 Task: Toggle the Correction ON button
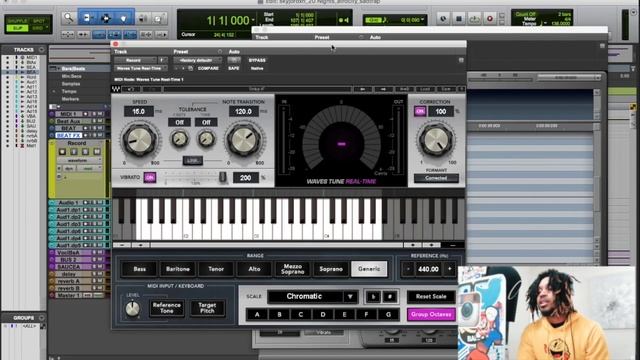pyautogui.click(x=420, y=111)
